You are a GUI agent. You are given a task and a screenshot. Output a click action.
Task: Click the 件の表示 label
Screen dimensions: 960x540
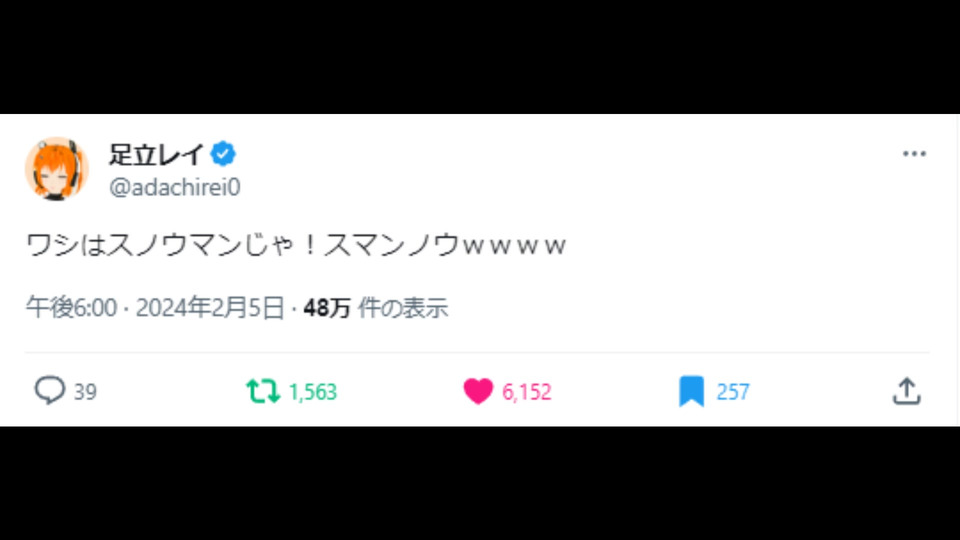click(x=402, y=308)
